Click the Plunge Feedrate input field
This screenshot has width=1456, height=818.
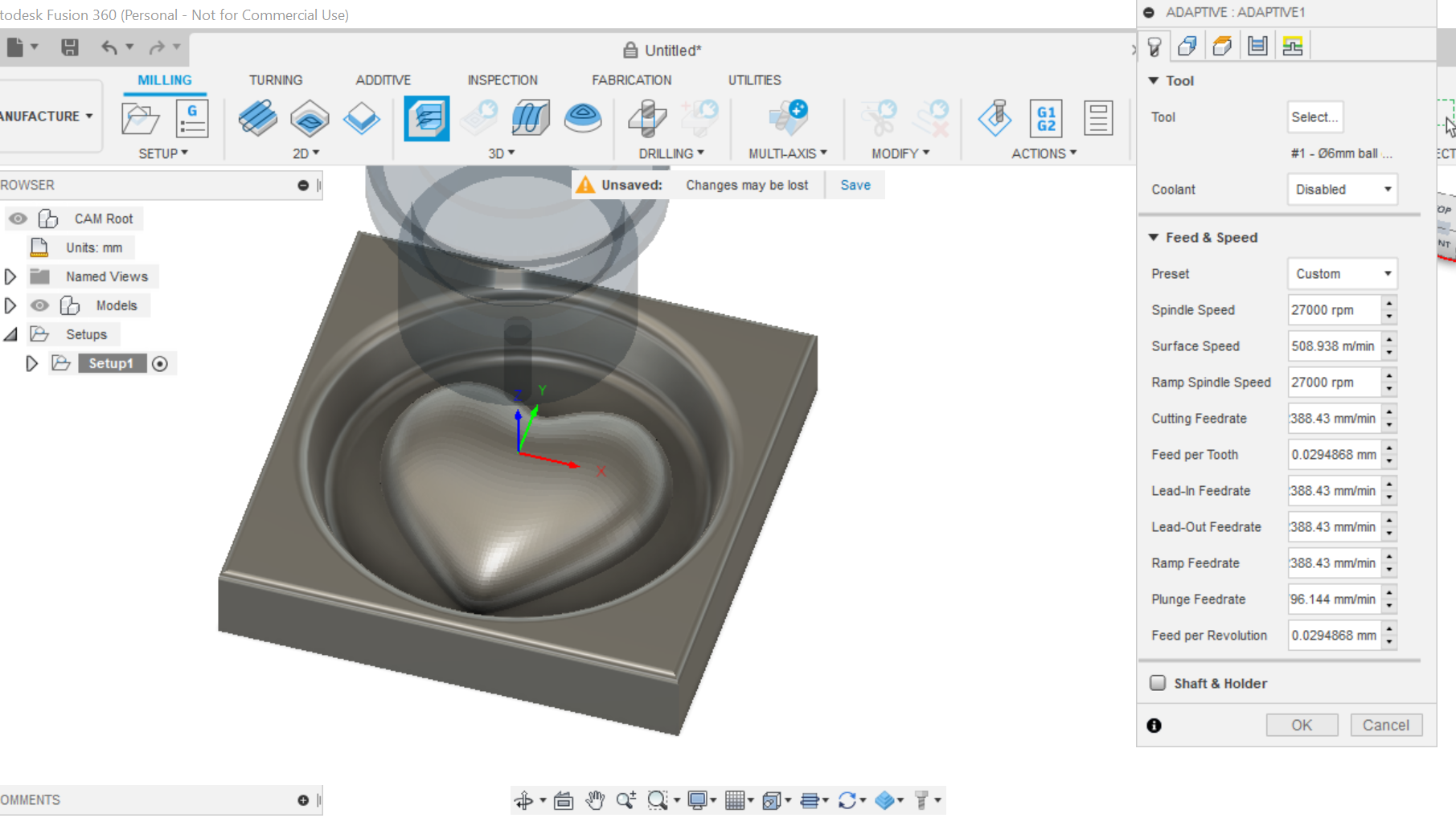[1334, 599]
